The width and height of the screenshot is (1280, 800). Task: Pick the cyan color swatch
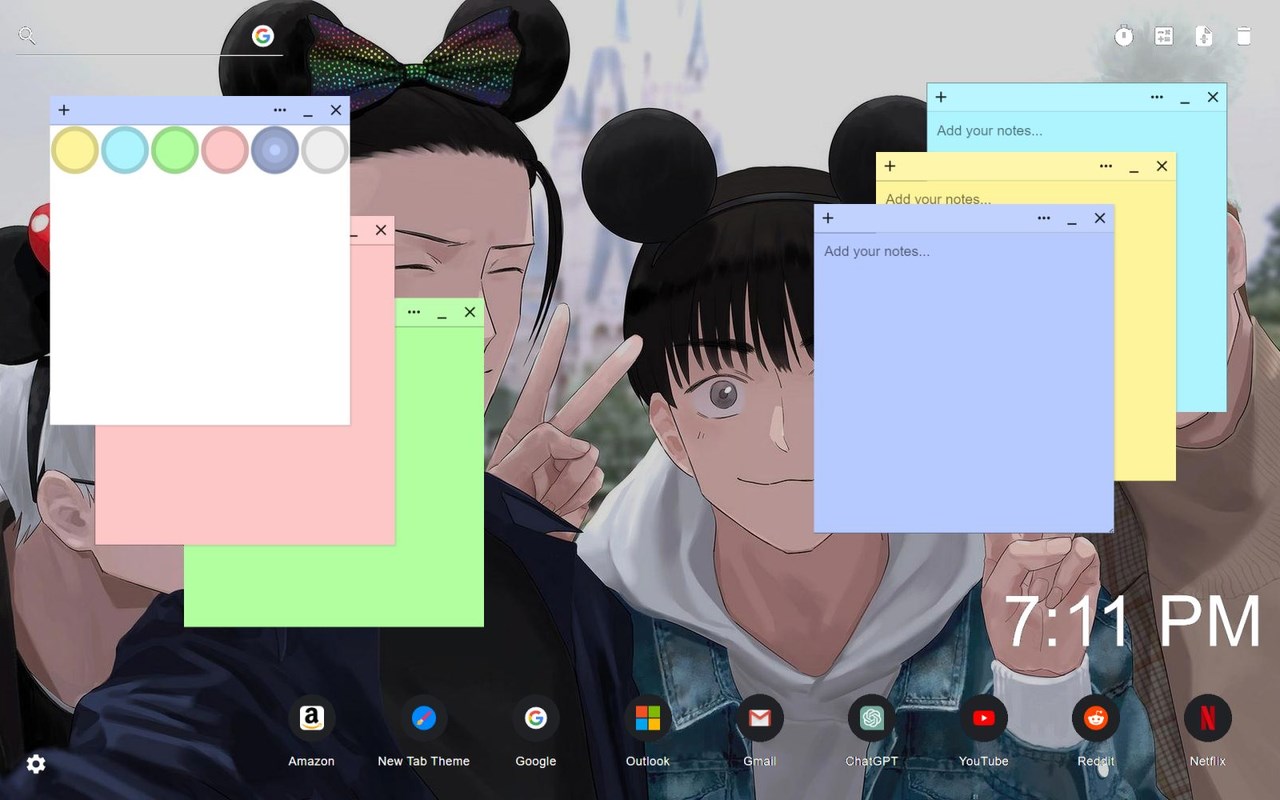tap(125, 150)
